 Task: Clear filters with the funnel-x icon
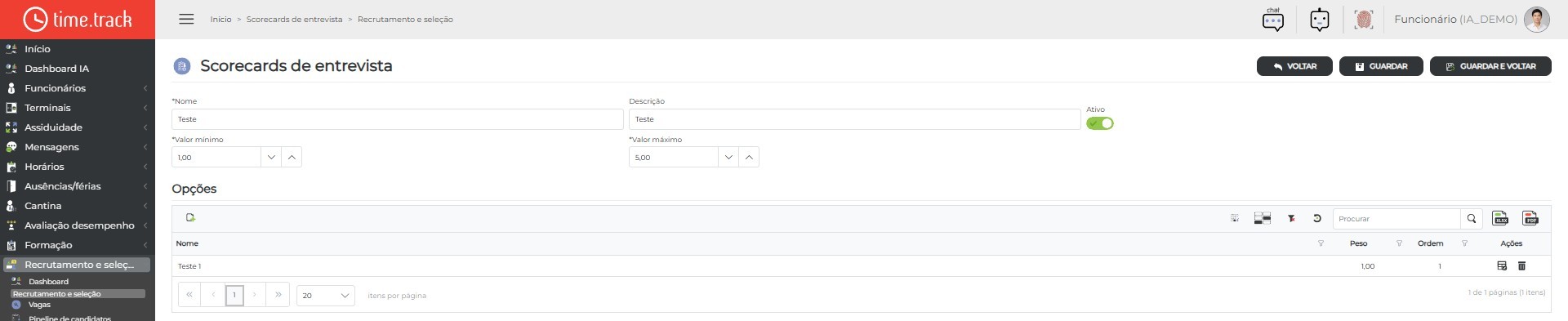coord(1291,218)
